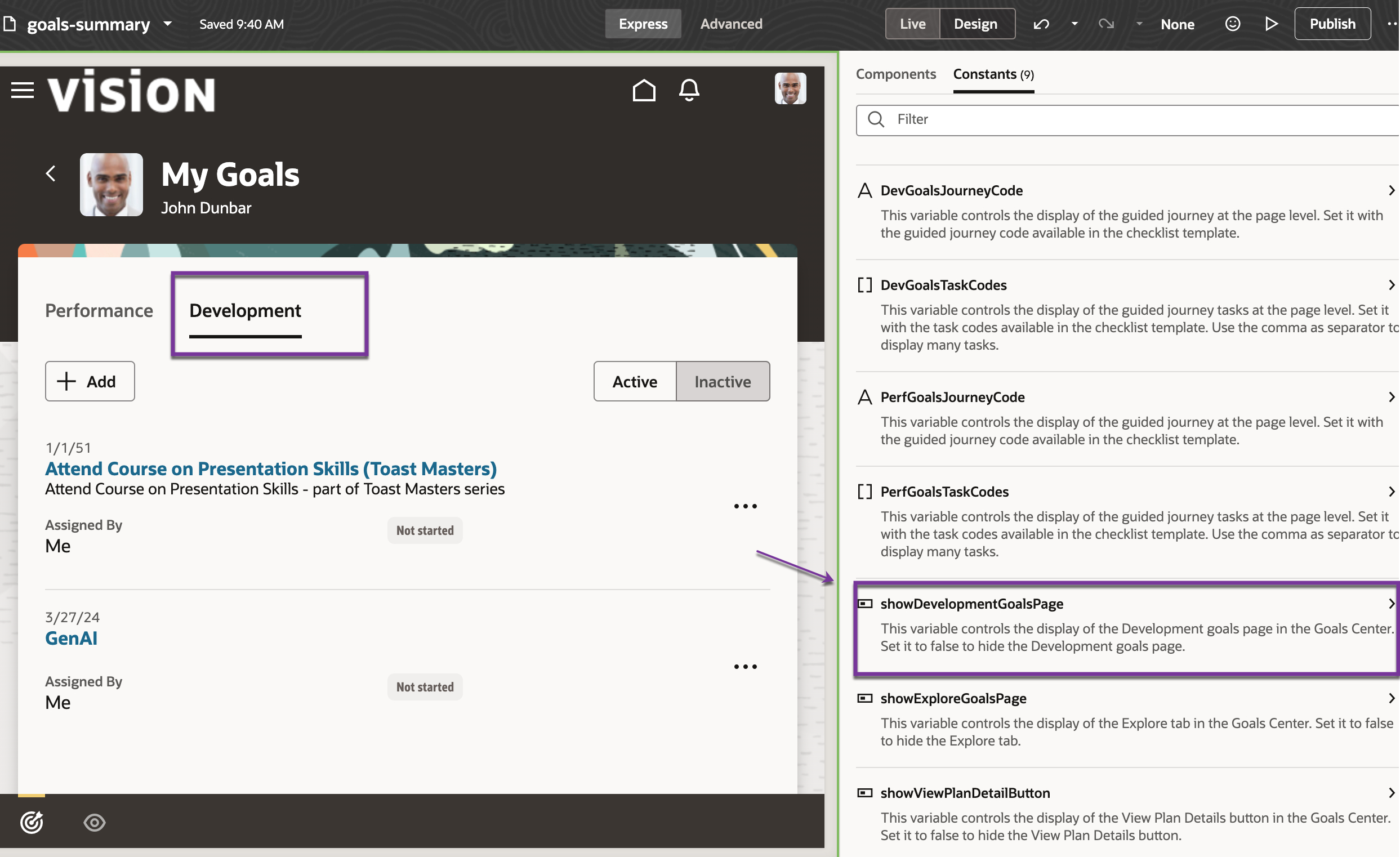
Task: Expand the showDevelopmentGoalsPage constant
Action: click(1391, 604)
